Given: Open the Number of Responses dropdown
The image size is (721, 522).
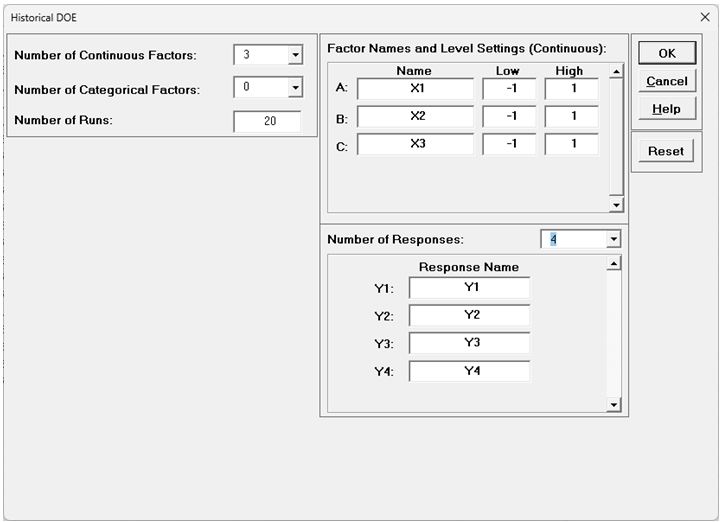Looking at the screenshot, I should 613,240.
